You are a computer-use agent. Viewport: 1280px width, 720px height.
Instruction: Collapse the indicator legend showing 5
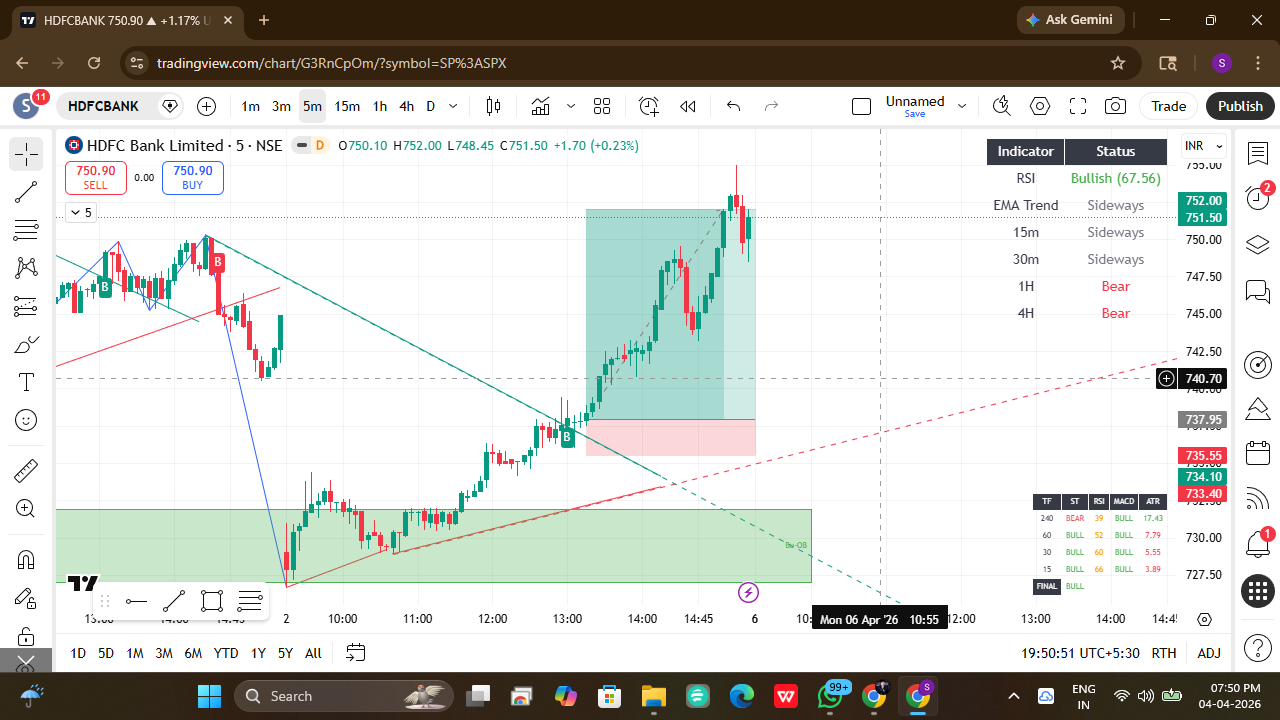(80, 212)
